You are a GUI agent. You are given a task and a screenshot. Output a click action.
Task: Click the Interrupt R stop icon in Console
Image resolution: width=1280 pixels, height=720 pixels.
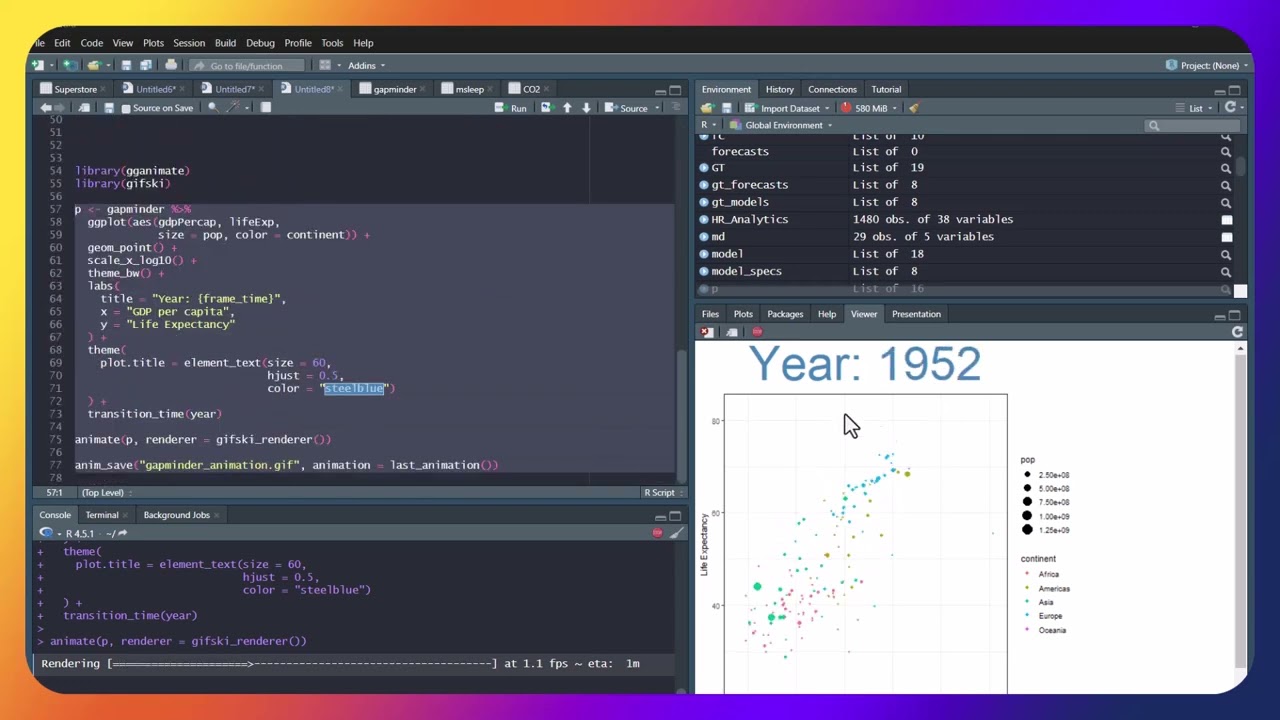pyautogui.click(x=657, y=533)
